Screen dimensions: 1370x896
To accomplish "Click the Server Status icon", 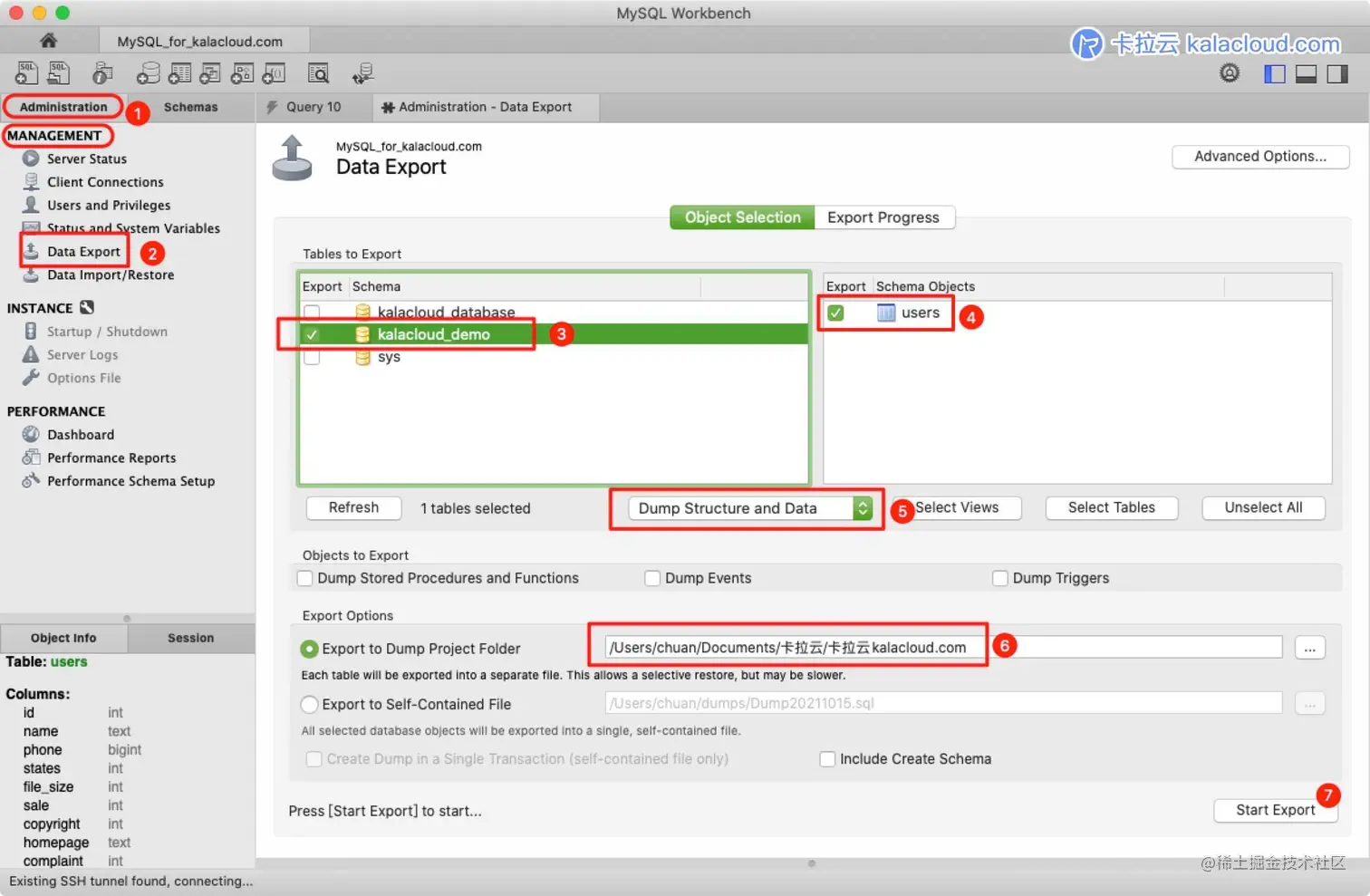I will [x=31, y=159].
